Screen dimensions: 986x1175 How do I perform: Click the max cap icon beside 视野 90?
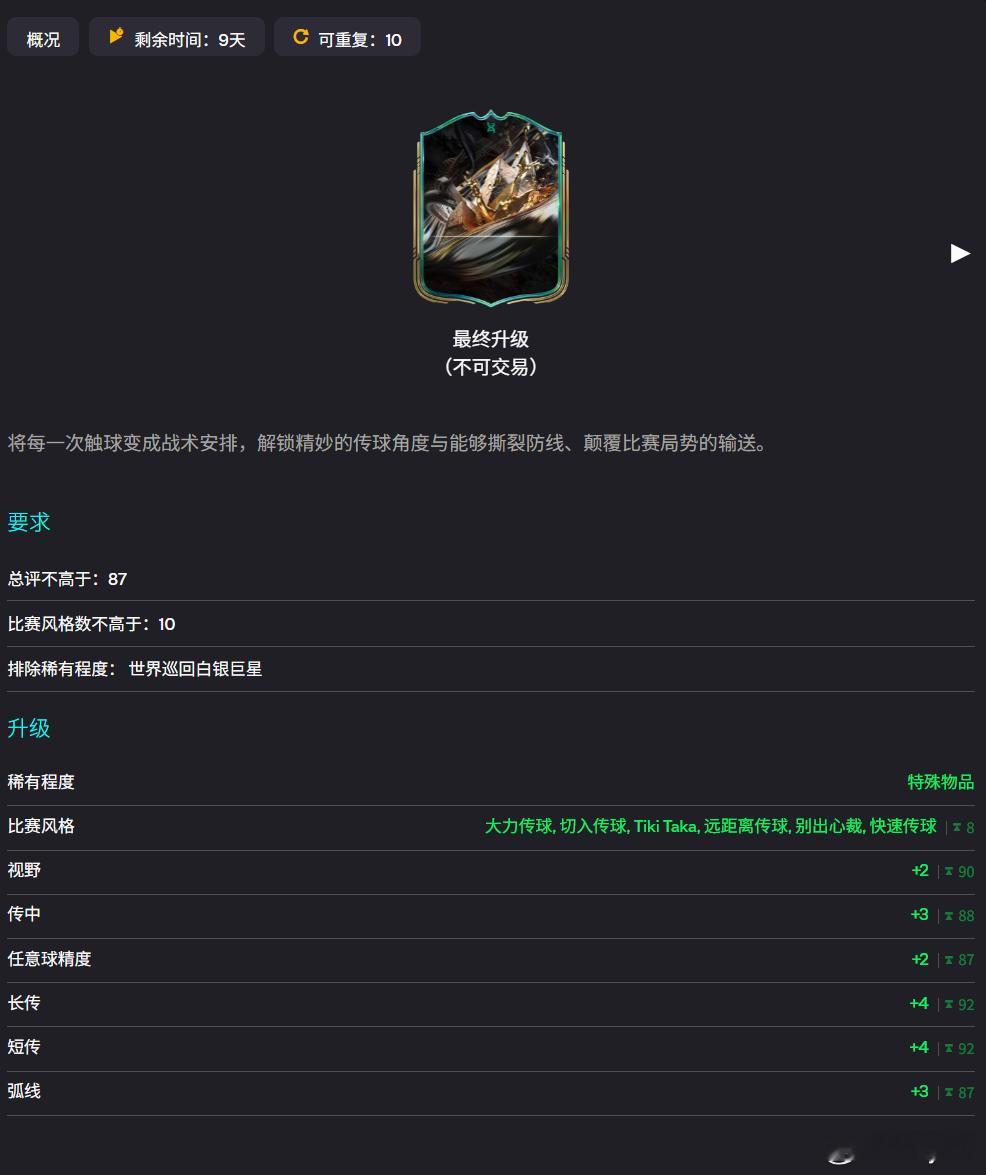(x=949, y=872)
